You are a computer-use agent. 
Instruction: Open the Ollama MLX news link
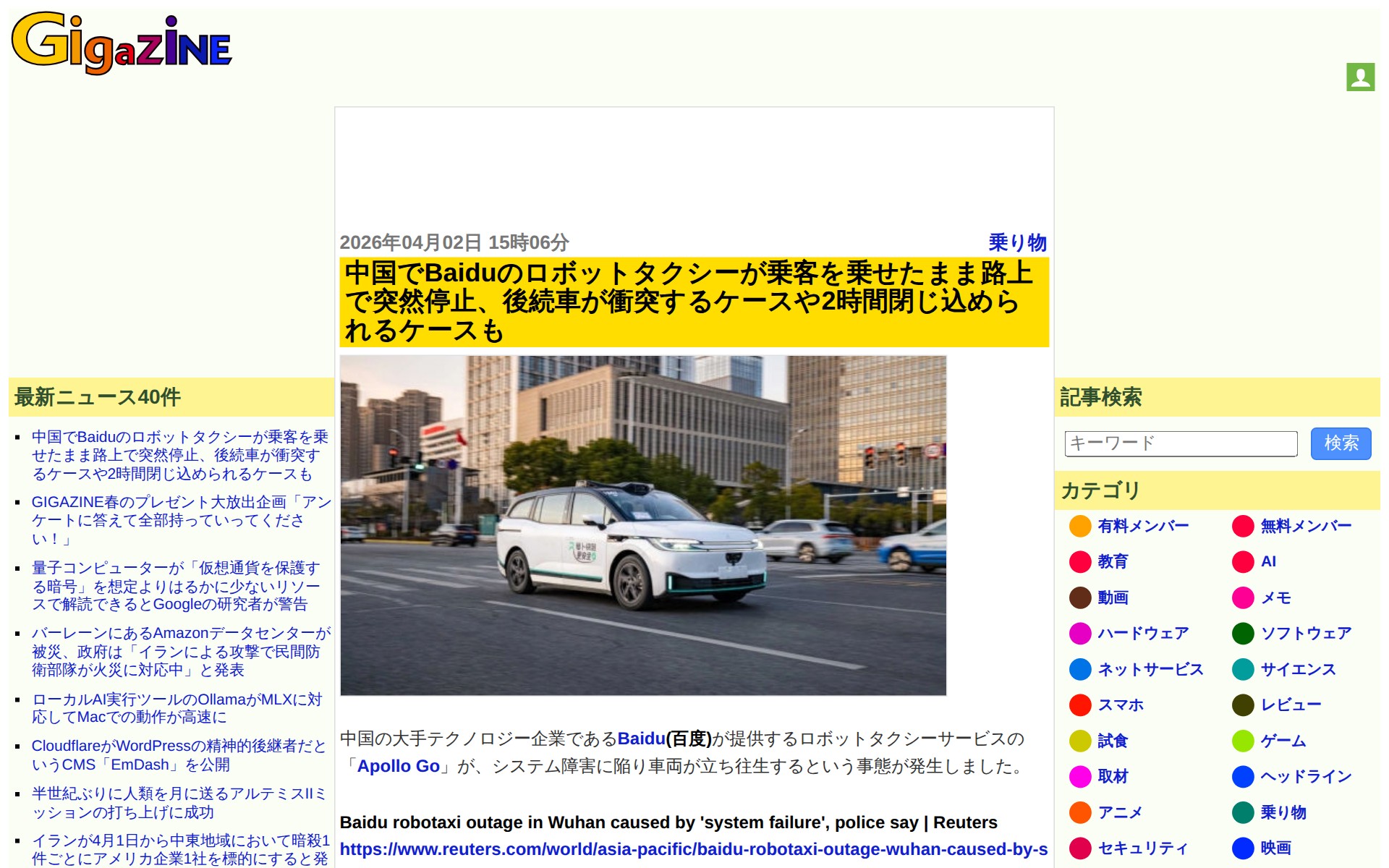pyautogui.click(x=177, y=708)
